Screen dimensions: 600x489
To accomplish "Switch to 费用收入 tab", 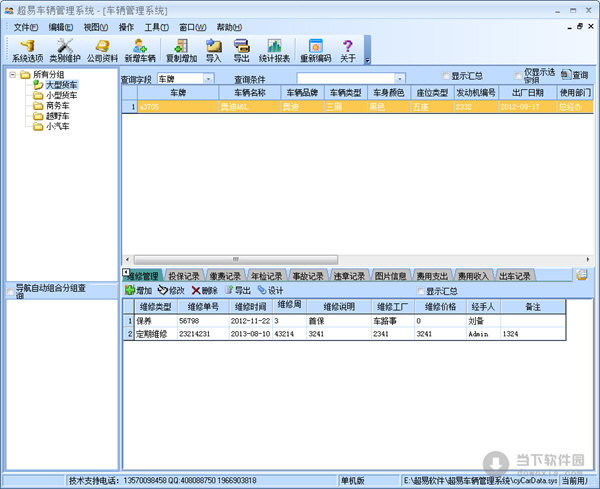I will click(x=473, y=276).
